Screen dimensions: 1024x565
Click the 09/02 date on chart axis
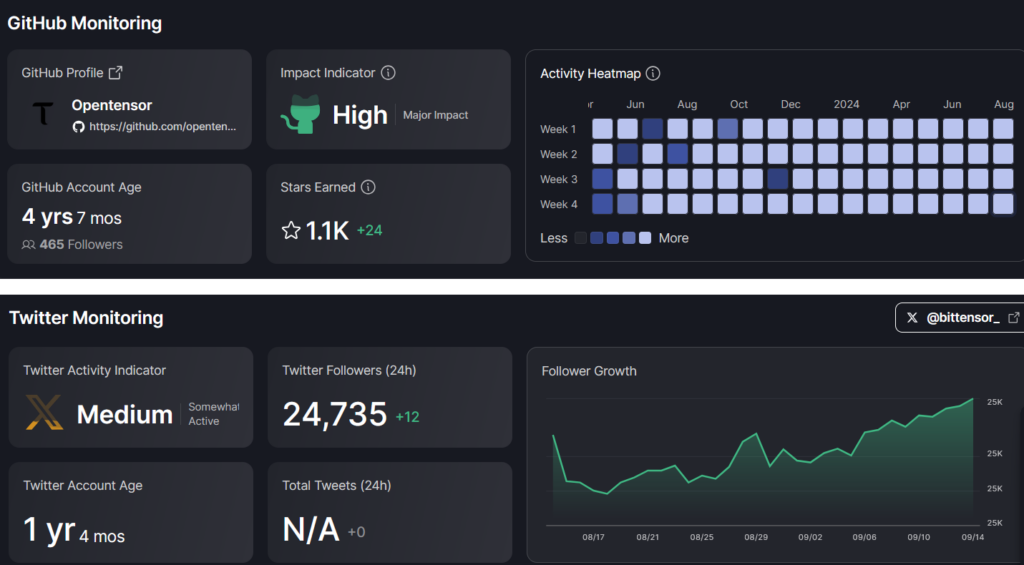[x=810, y=538]
